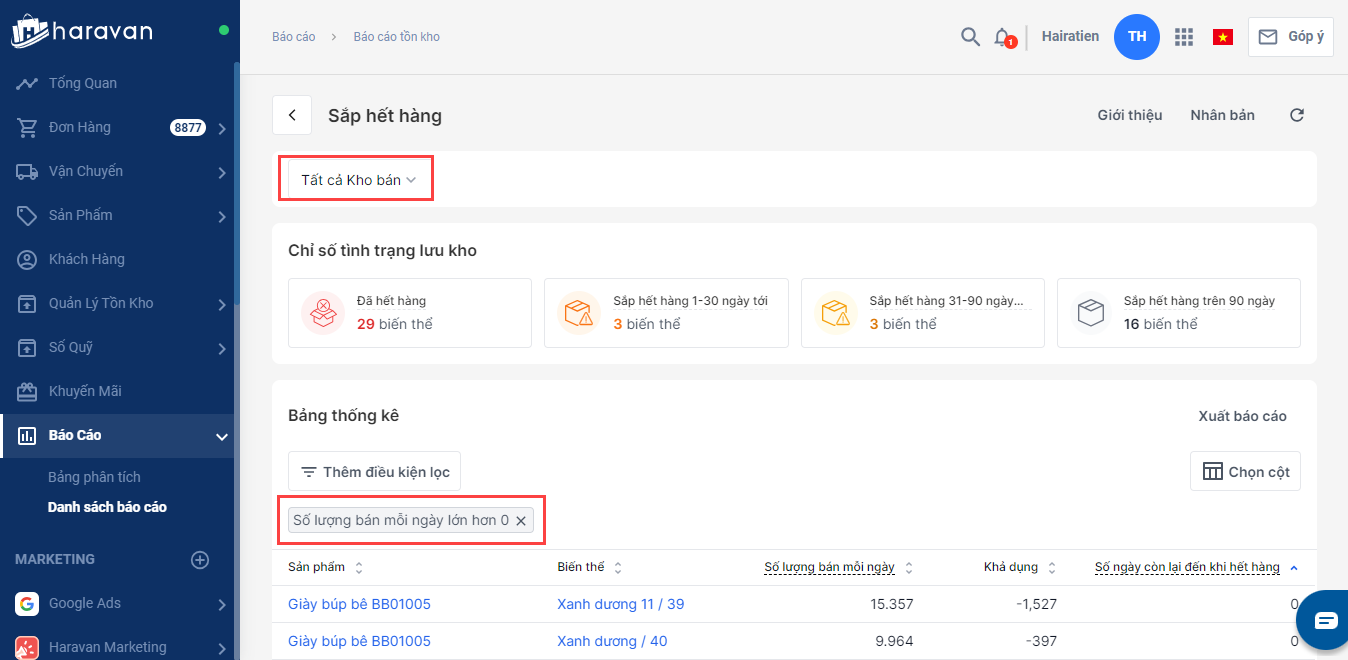This screenshot has height=660, width=1348.
Task: Open the apps grid menu
Action: pyautogui.click(x=1184, y=37)
